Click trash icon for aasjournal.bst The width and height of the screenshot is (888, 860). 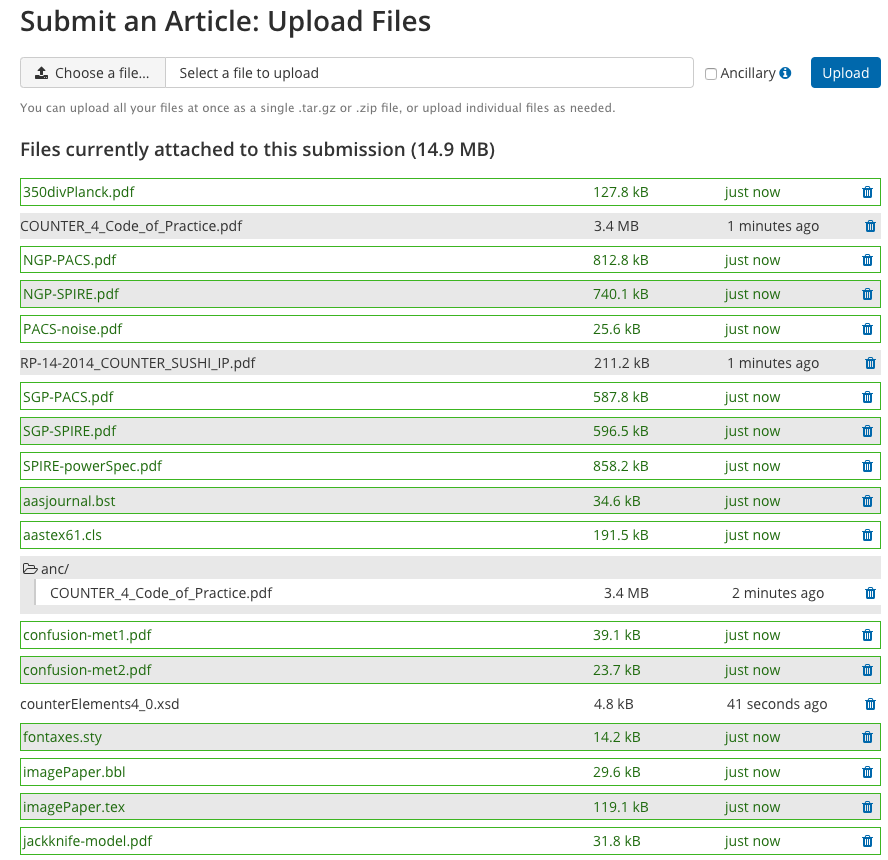click(x=867, y=501)
